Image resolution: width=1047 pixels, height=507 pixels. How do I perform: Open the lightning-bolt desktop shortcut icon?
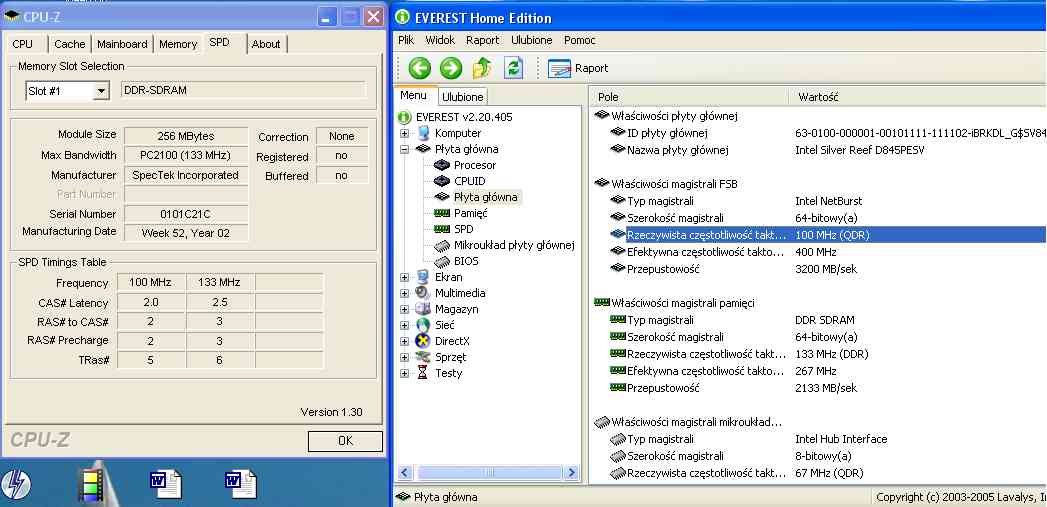[x=14, y=484]
